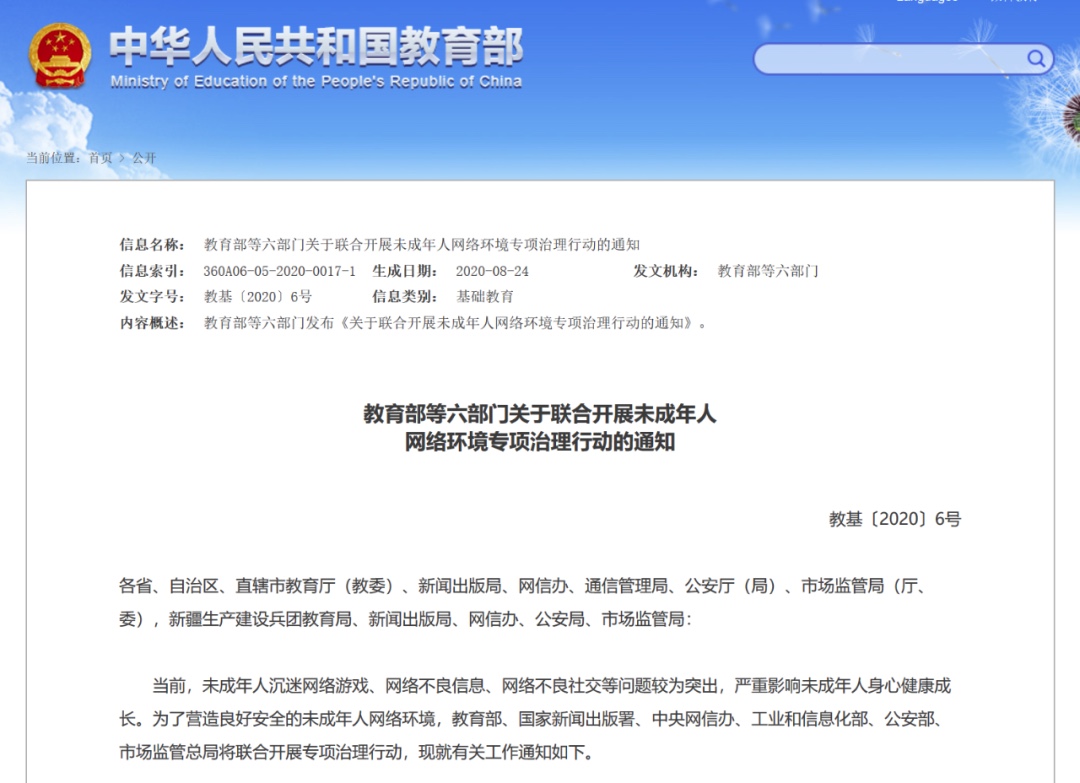1080x783 pixels.
Task: Click the 发文字号 label
Action: point(152,297)
